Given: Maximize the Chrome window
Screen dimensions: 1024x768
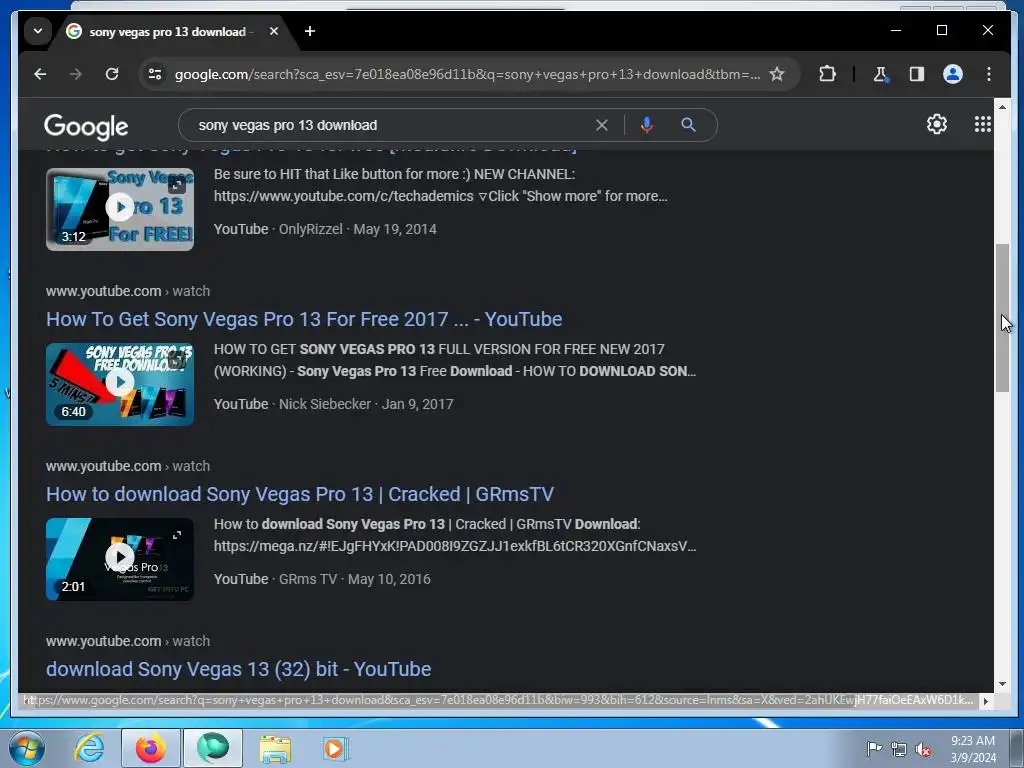Looking at the screenshot, I should tap(942, 30).
